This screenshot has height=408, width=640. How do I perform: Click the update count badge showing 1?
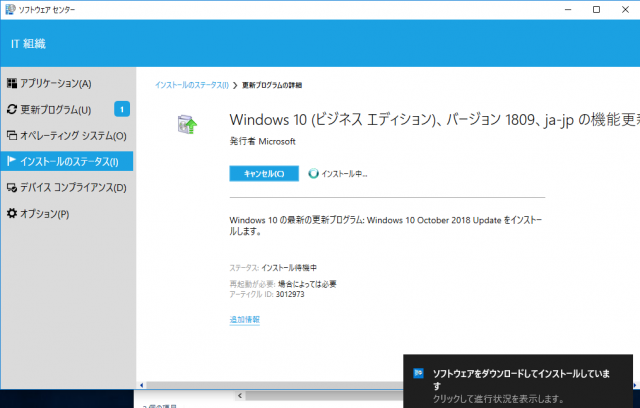pos(121,109)
